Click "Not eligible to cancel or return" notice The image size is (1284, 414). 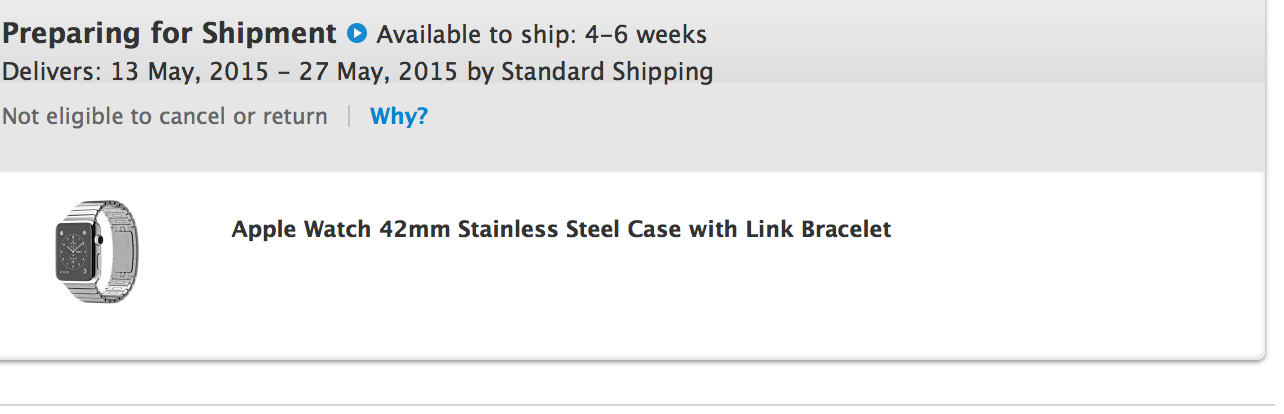click(x=165, y=116)
